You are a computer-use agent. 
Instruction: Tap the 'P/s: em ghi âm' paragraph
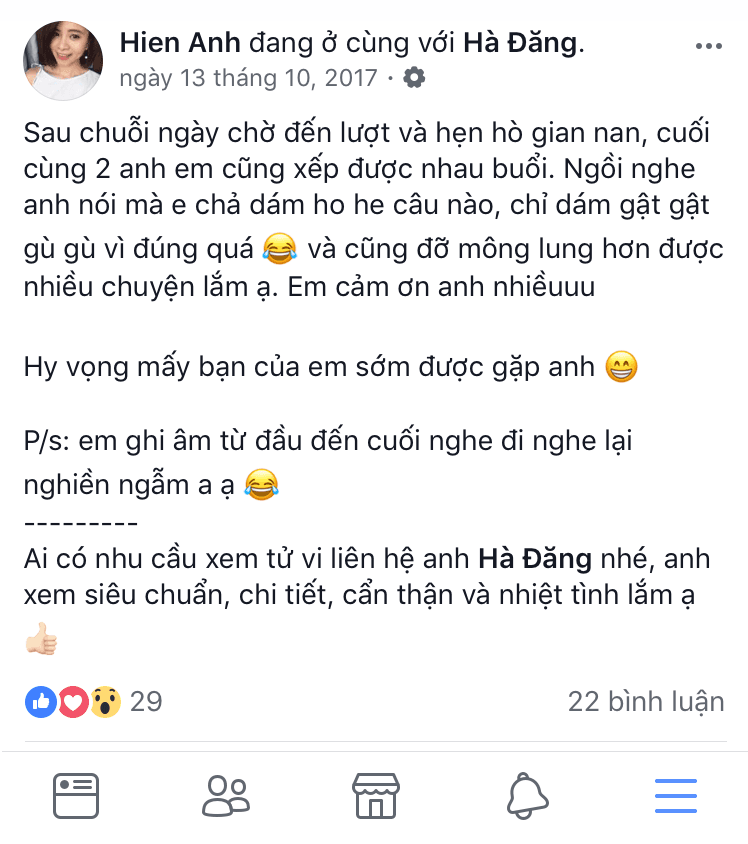[x=327, y=463]
